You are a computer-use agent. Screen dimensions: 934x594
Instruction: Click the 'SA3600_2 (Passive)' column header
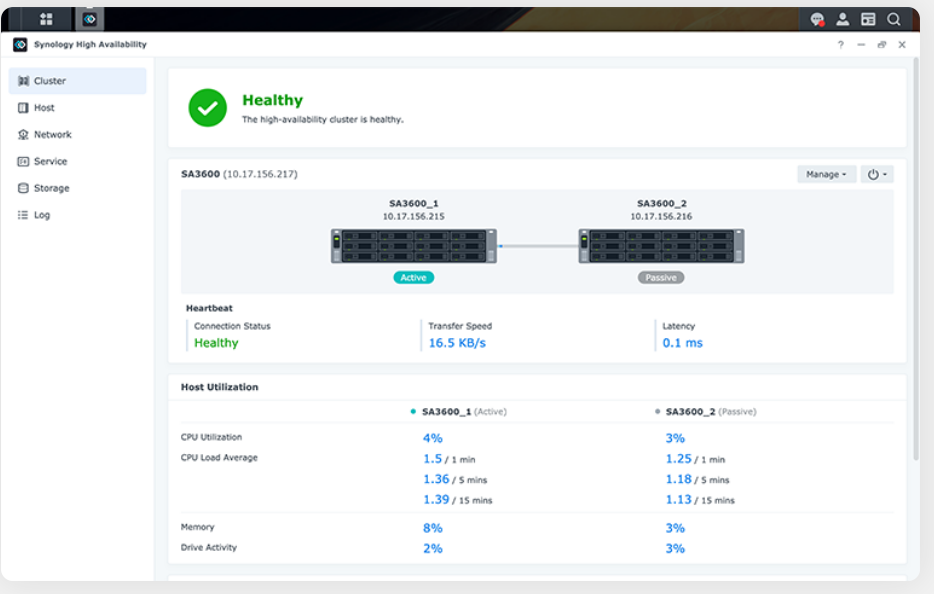(711, 412)
